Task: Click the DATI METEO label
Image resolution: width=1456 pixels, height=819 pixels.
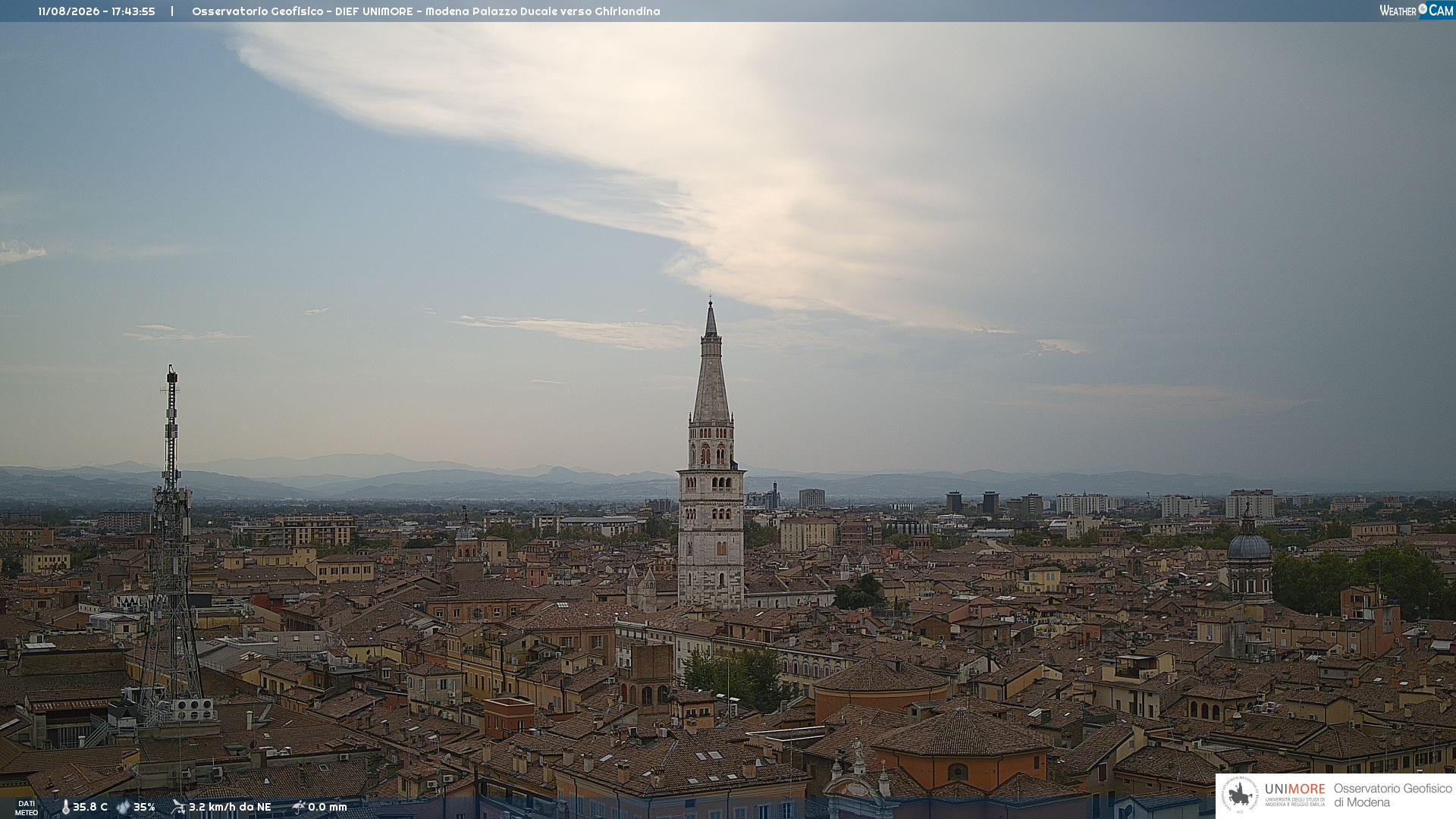Action: point(27,808)
